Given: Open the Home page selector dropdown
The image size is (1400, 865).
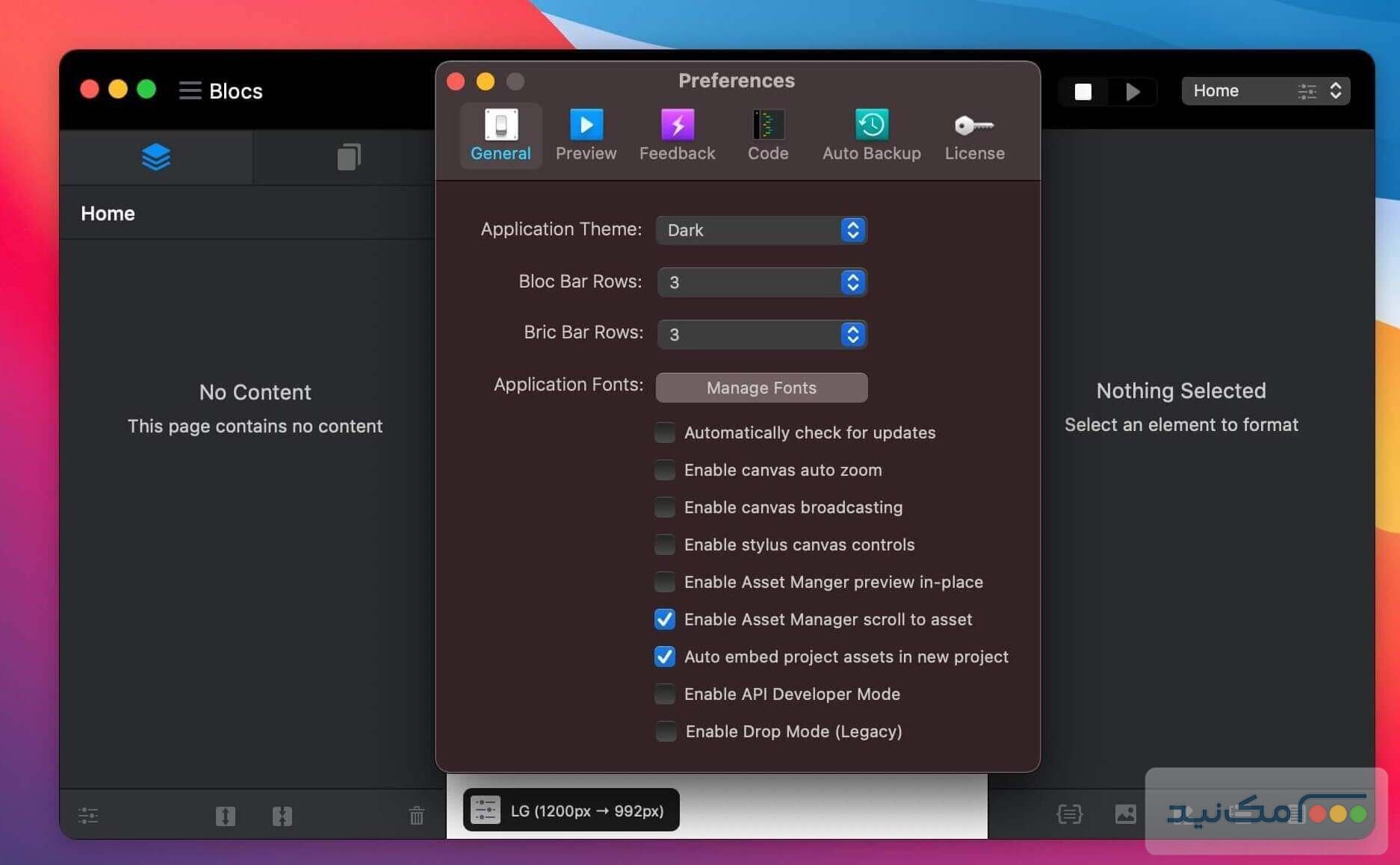Looking at the screenshot, I should tap(1265, 91).
